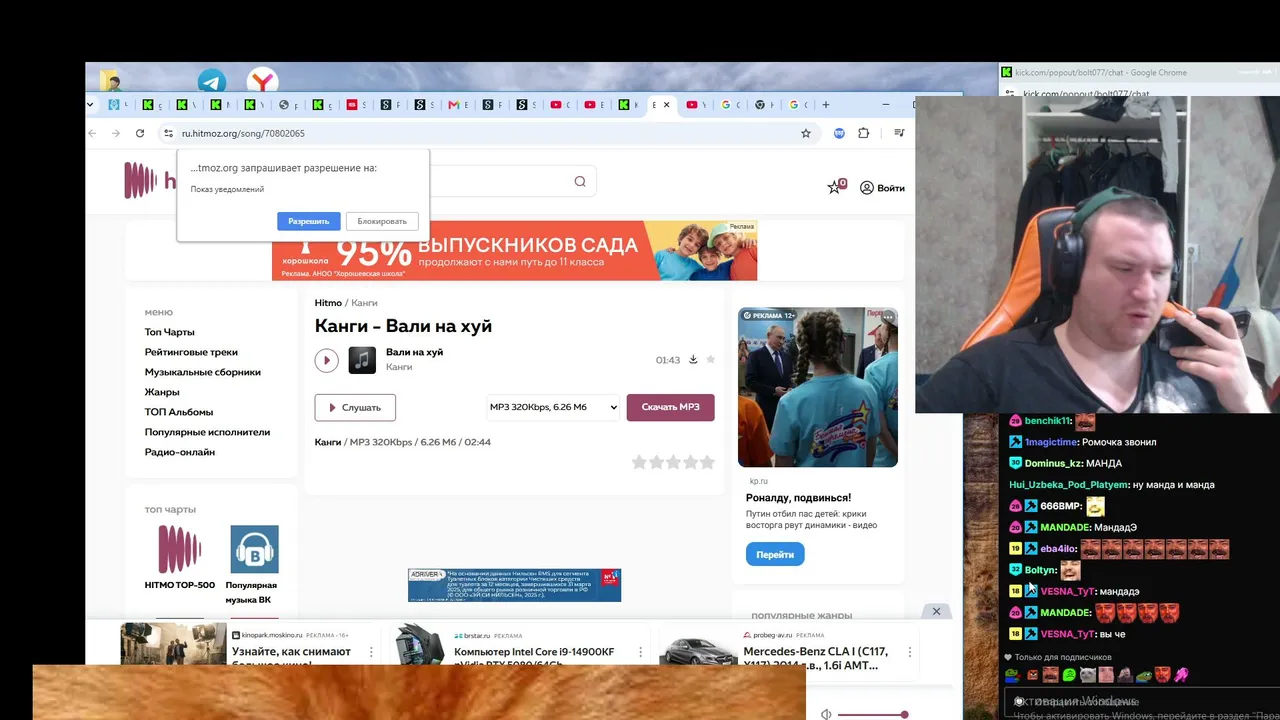
Task: Open the Компьютер Intel Core i9 ad
Action: (x=535, y=657)
